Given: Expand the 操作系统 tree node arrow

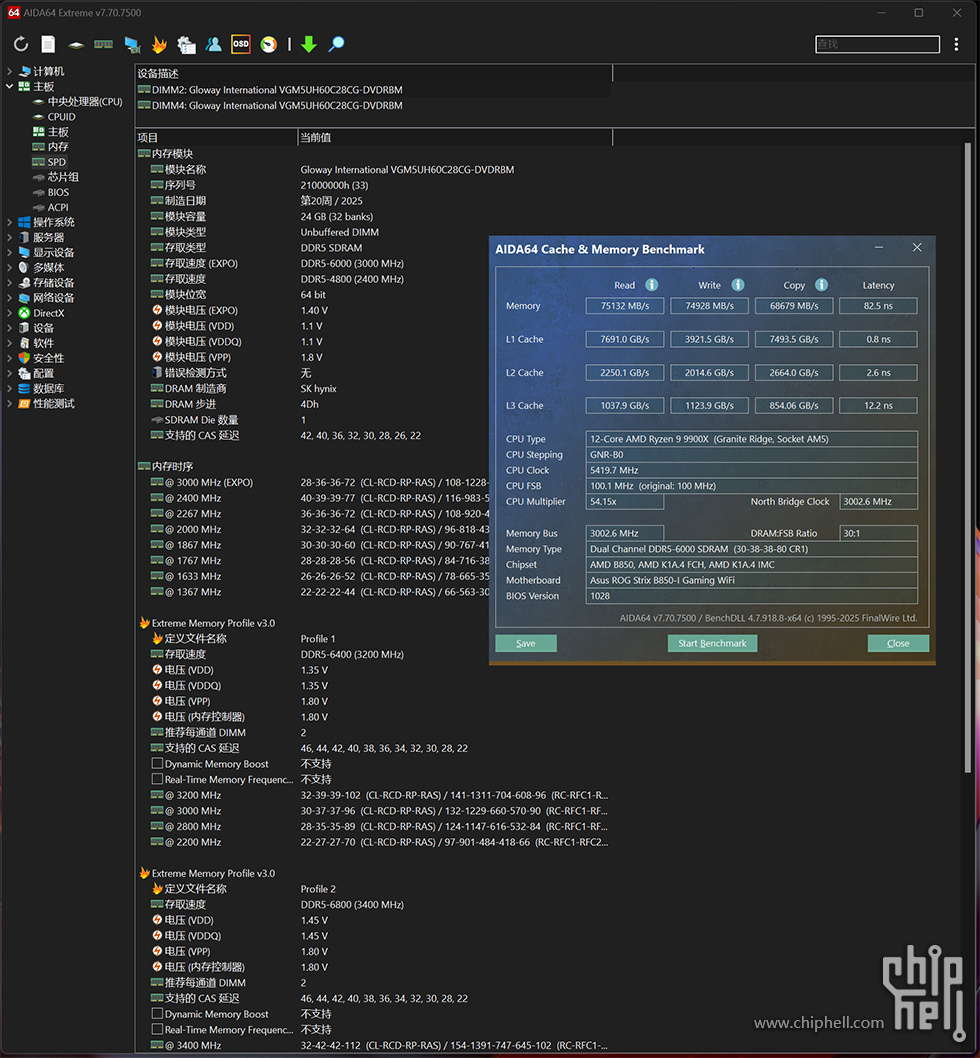Looking at the screenshot, I should pyautogui.click(x=9, y=222).
